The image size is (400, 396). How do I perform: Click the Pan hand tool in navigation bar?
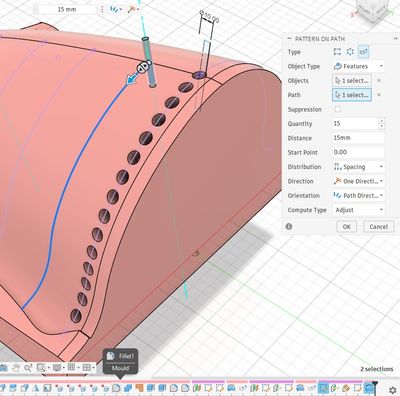(x=16, y=368)
